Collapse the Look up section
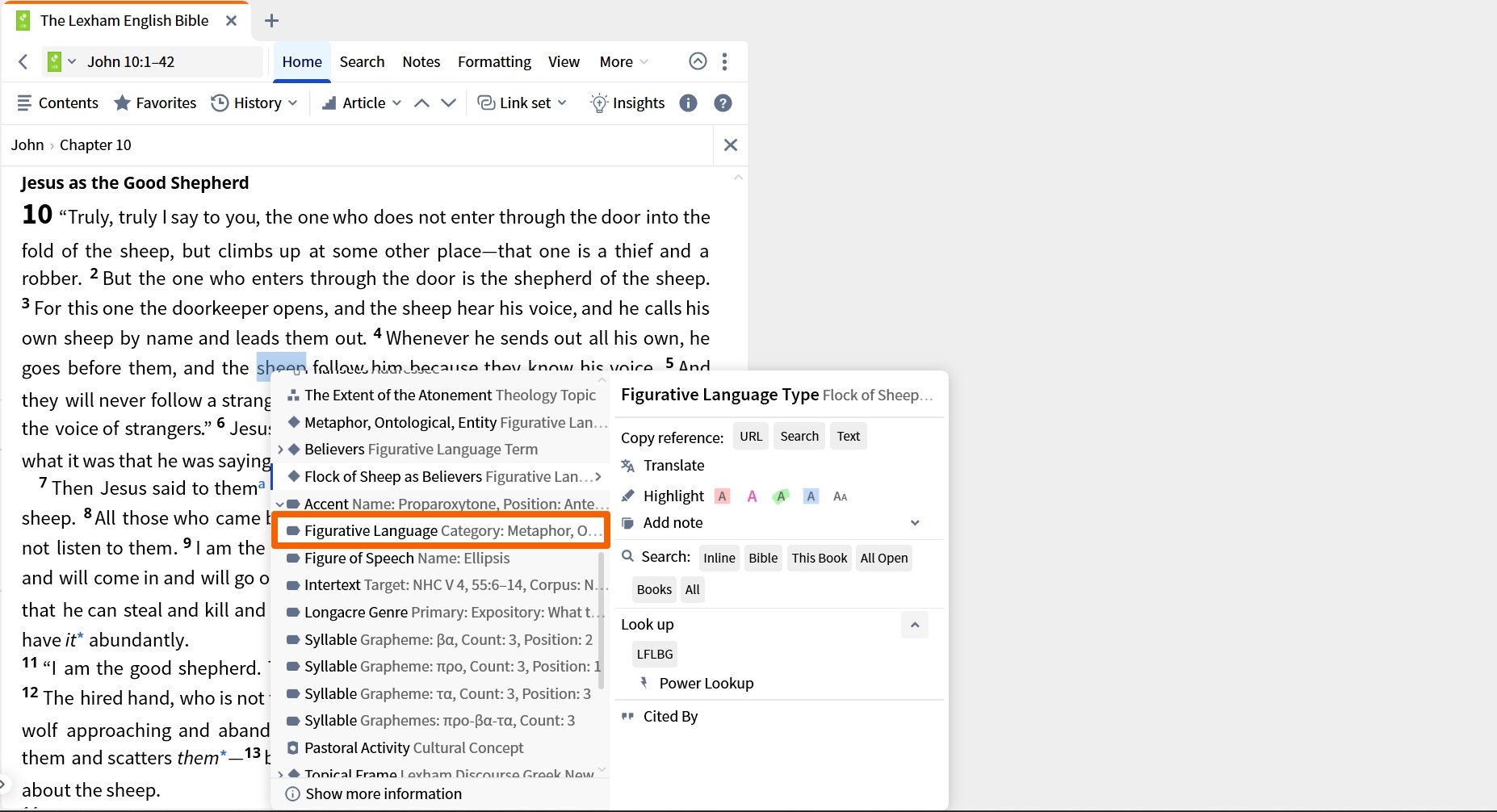This screenshot has height=812, width=1497. (915, 625)
